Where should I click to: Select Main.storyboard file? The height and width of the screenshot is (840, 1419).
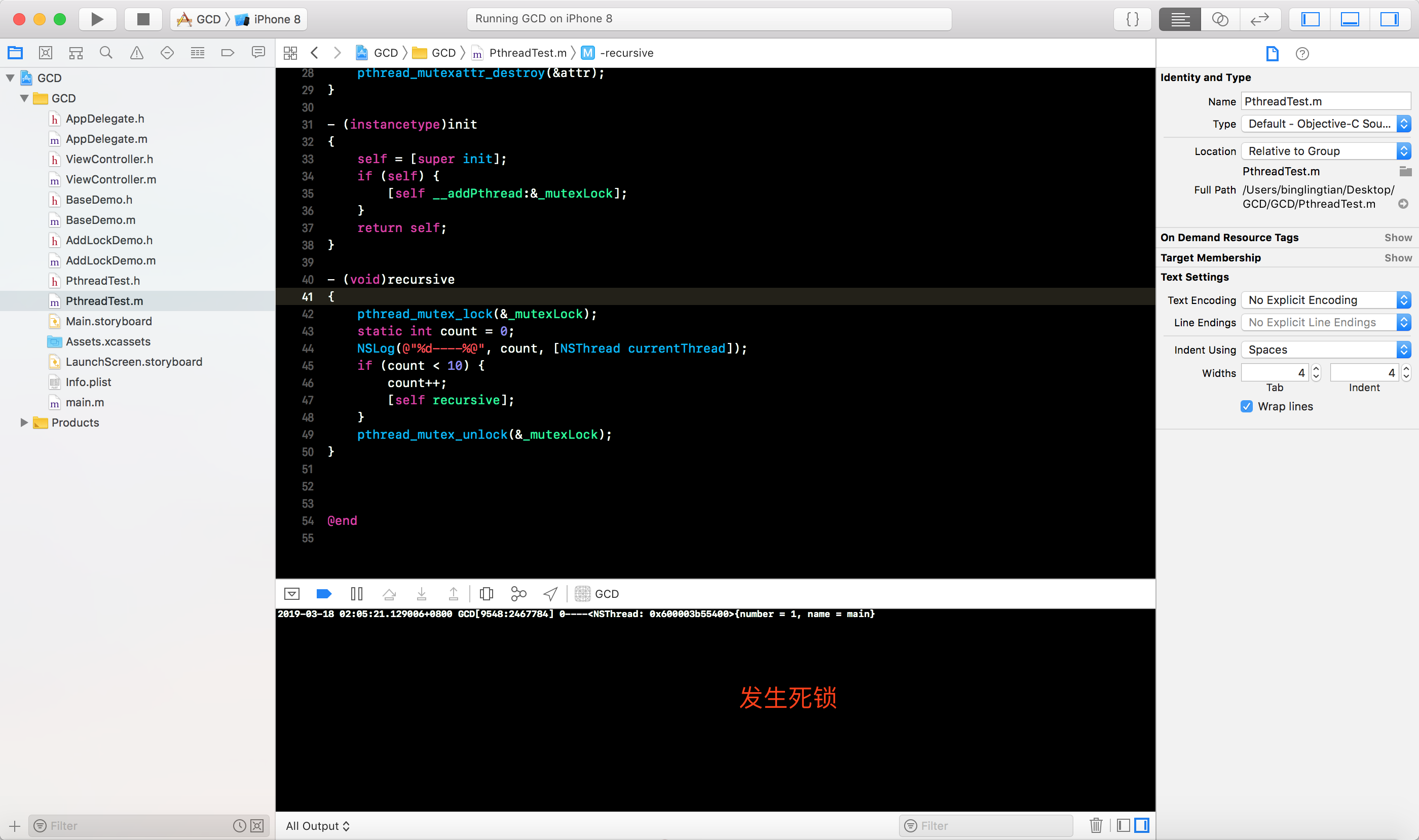coord(109,322)
